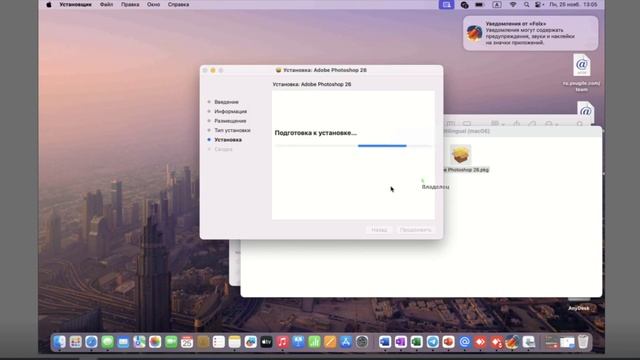
Task: Launch Safari from the Dock
Action: [x=91, y=342]
